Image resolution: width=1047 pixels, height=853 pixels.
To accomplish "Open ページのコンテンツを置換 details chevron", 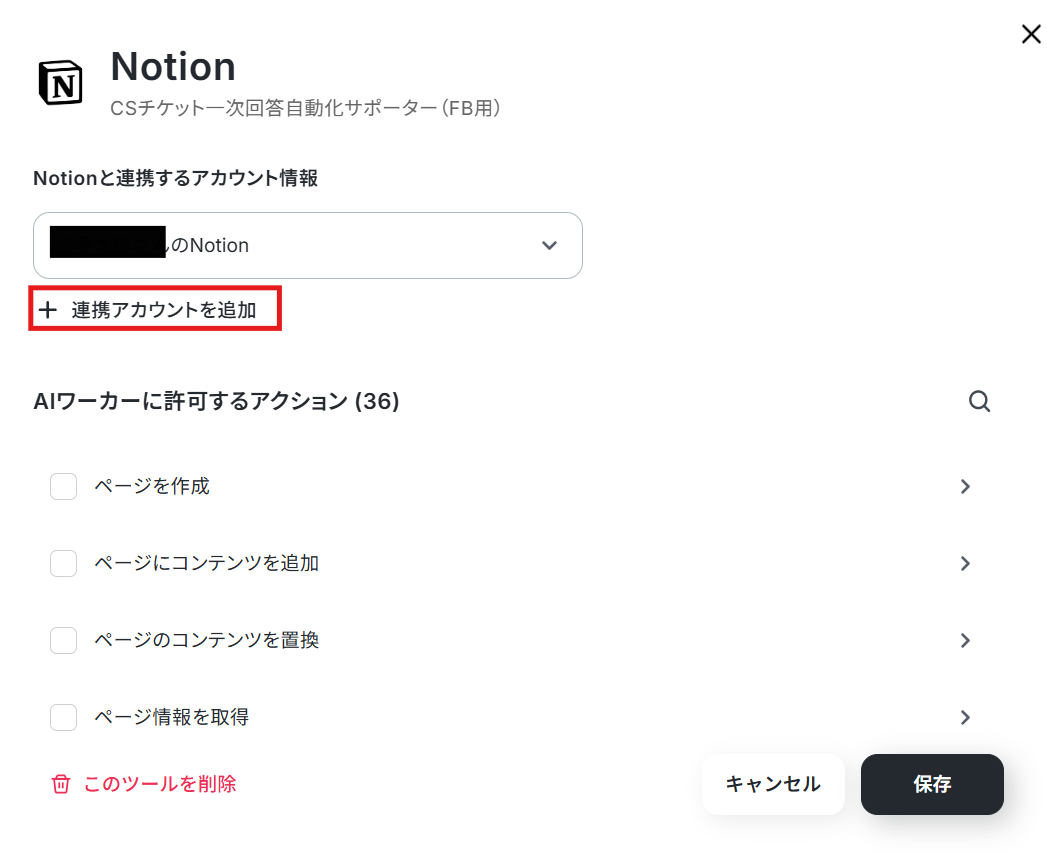I will pos(965,641).
